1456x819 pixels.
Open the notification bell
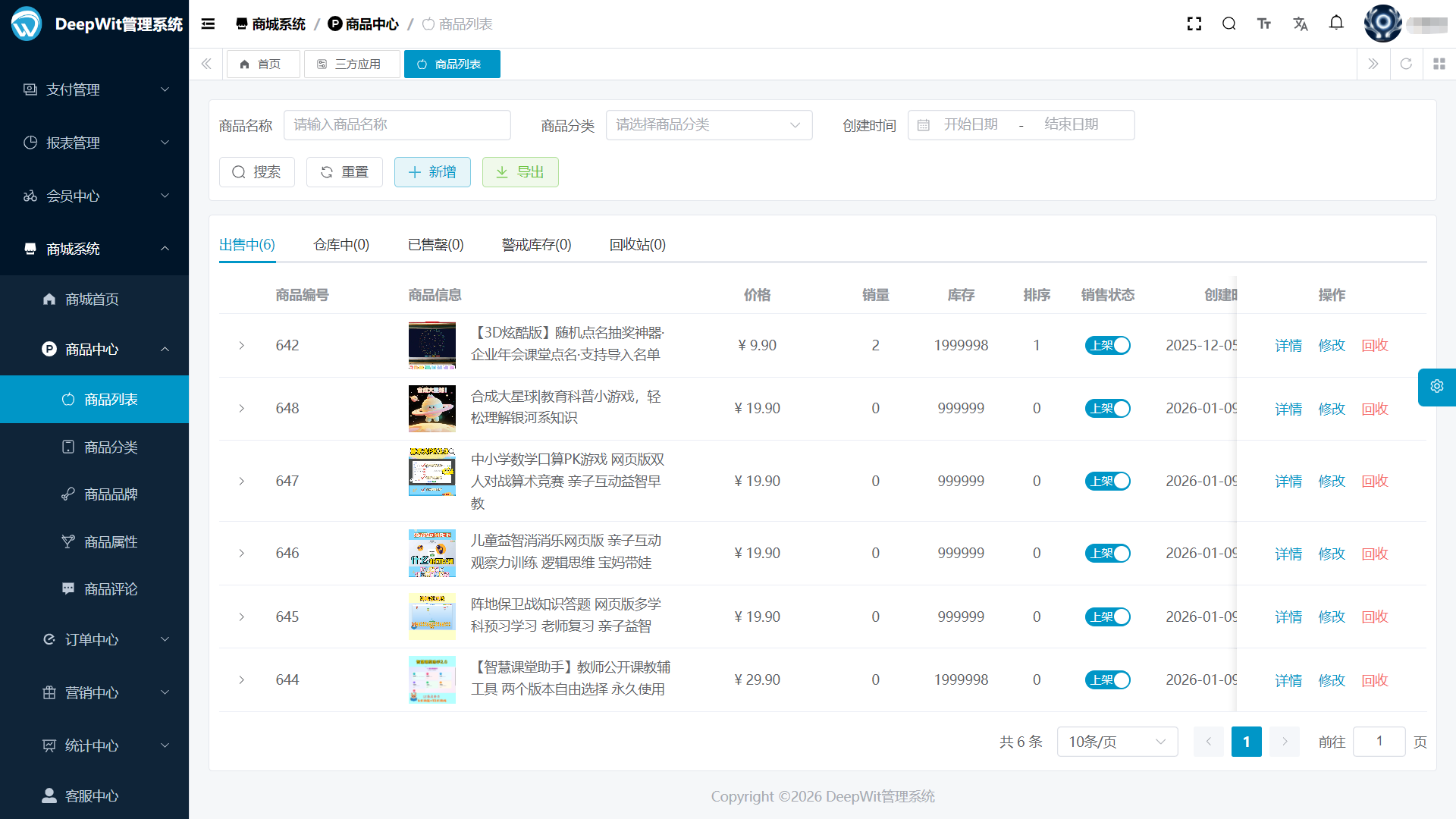1336,24
